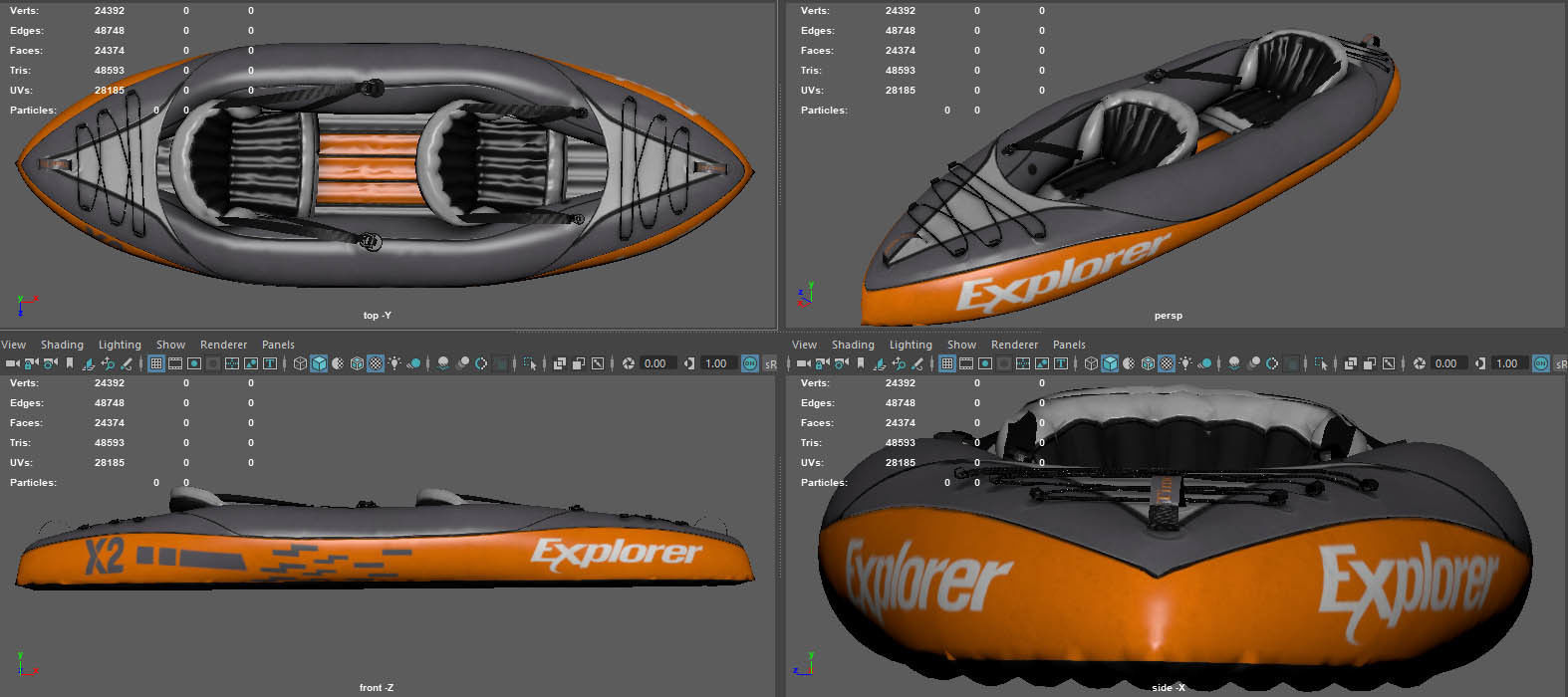Toggle Film Gate in front -Z panel toolbar
Screen dimensions: 1568x697
pyautogui.click(x=175, y=363)
